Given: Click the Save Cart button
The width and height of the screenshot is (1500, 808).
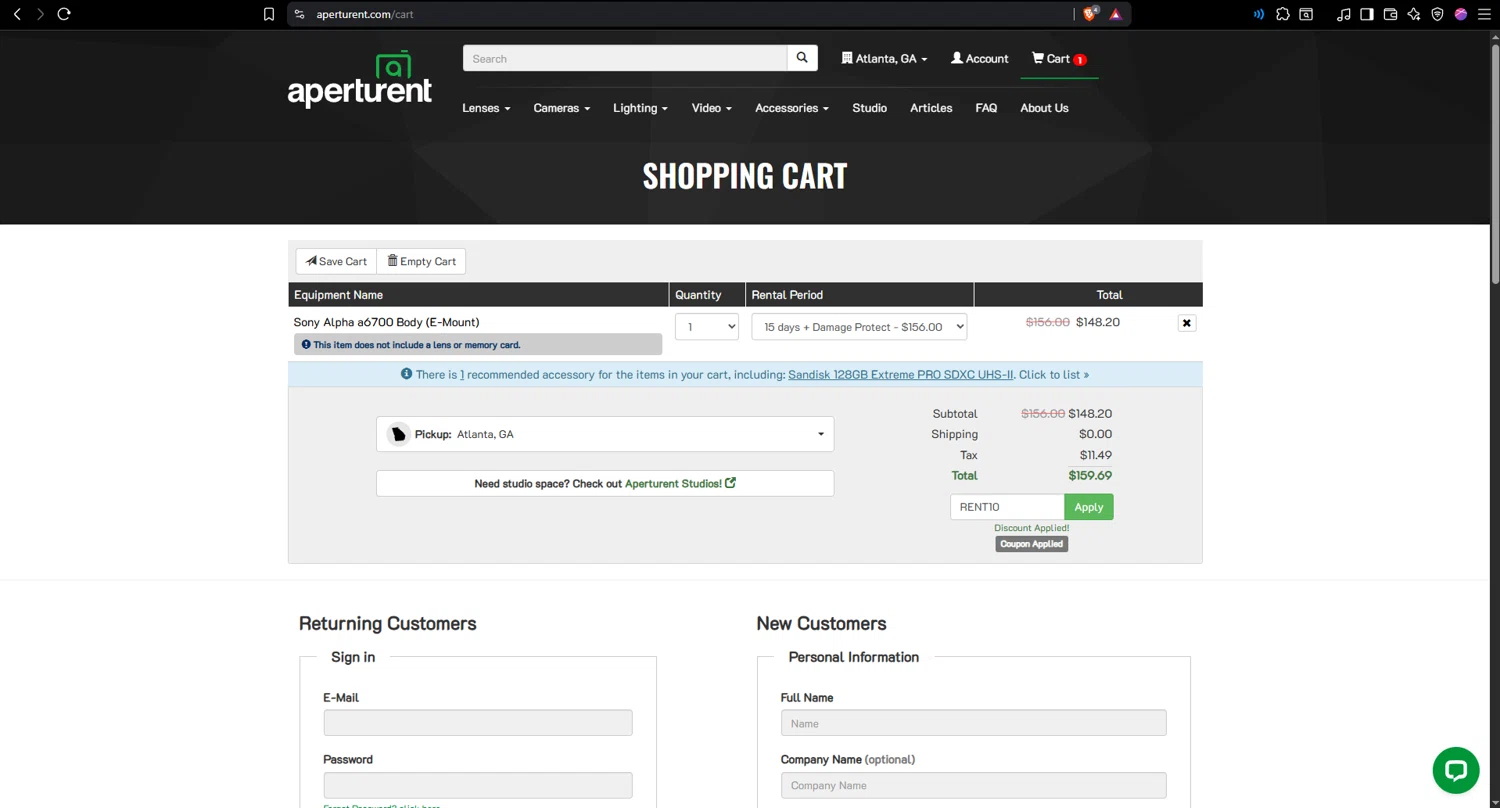Looking at the screenshot, I should point(336,261).
